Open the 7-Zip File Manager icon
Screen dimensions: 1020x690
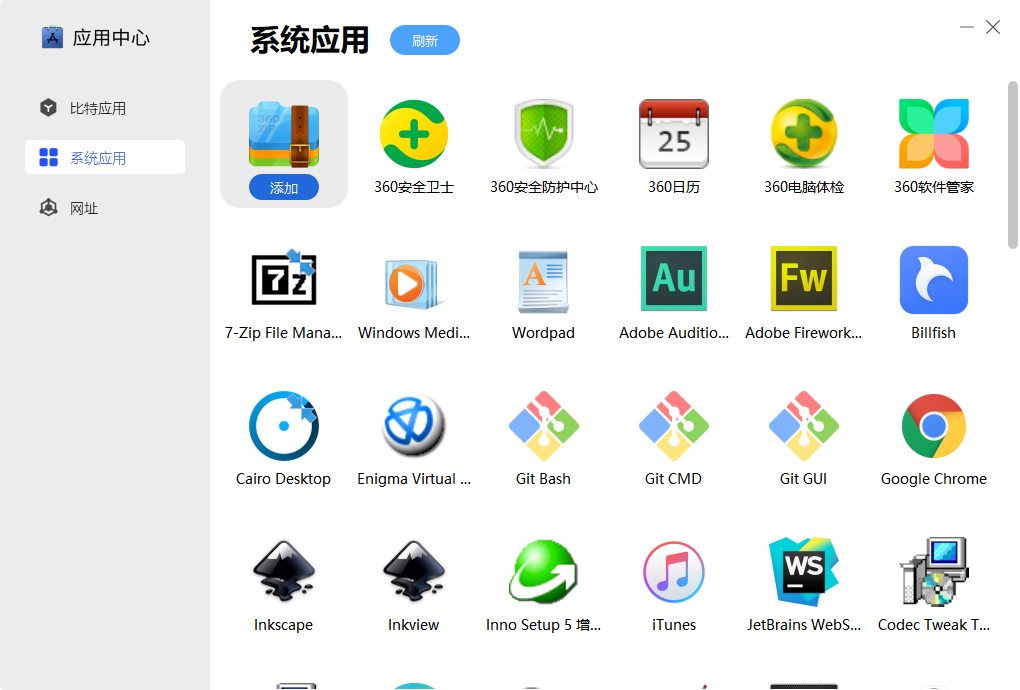point(283,279)
